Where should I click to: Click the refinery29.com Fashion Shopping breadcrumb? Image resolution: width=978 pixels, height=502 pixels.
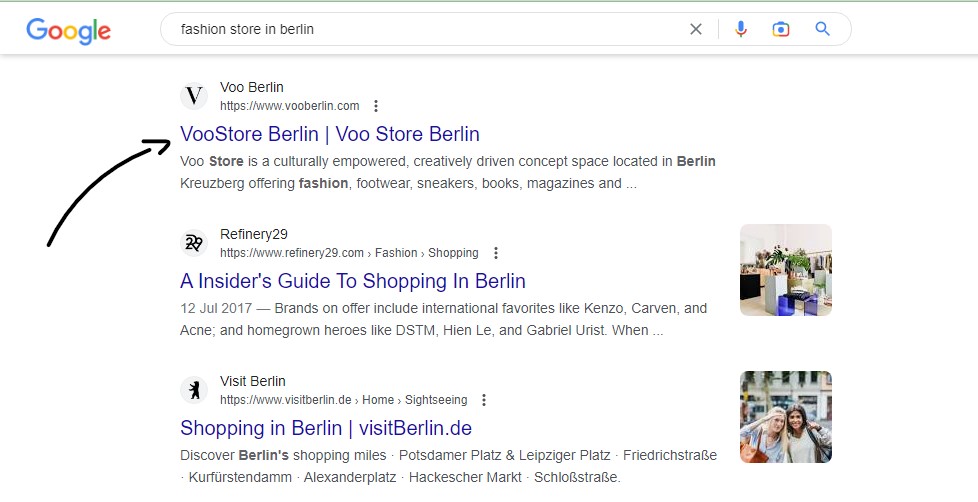pos(349,253)
